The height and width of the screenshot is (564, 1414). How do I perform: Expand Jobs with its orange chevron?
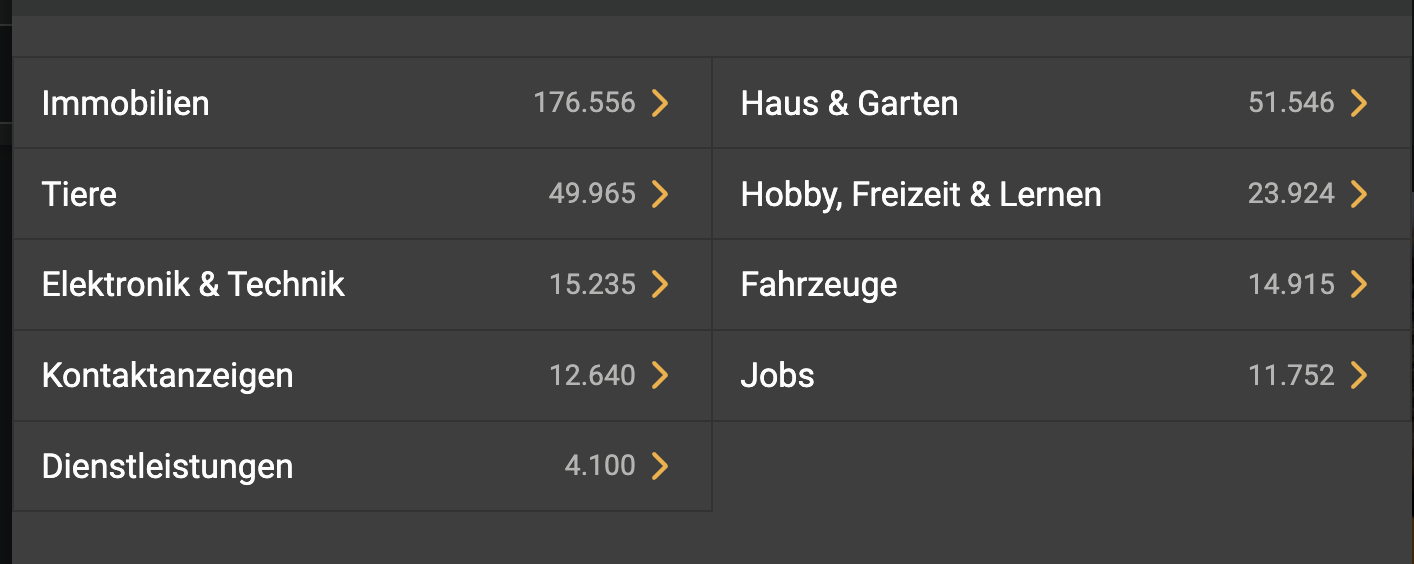click(x=1359, y=376)
